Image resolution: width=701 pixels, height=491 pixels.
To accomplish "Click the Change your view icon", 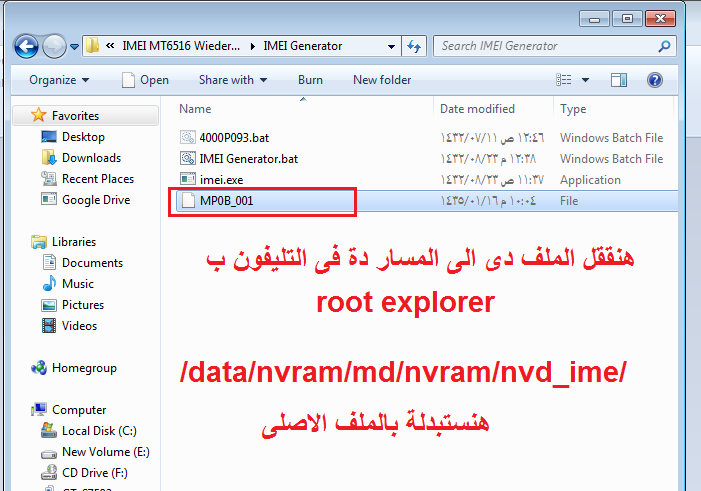I will pos(564,80).
